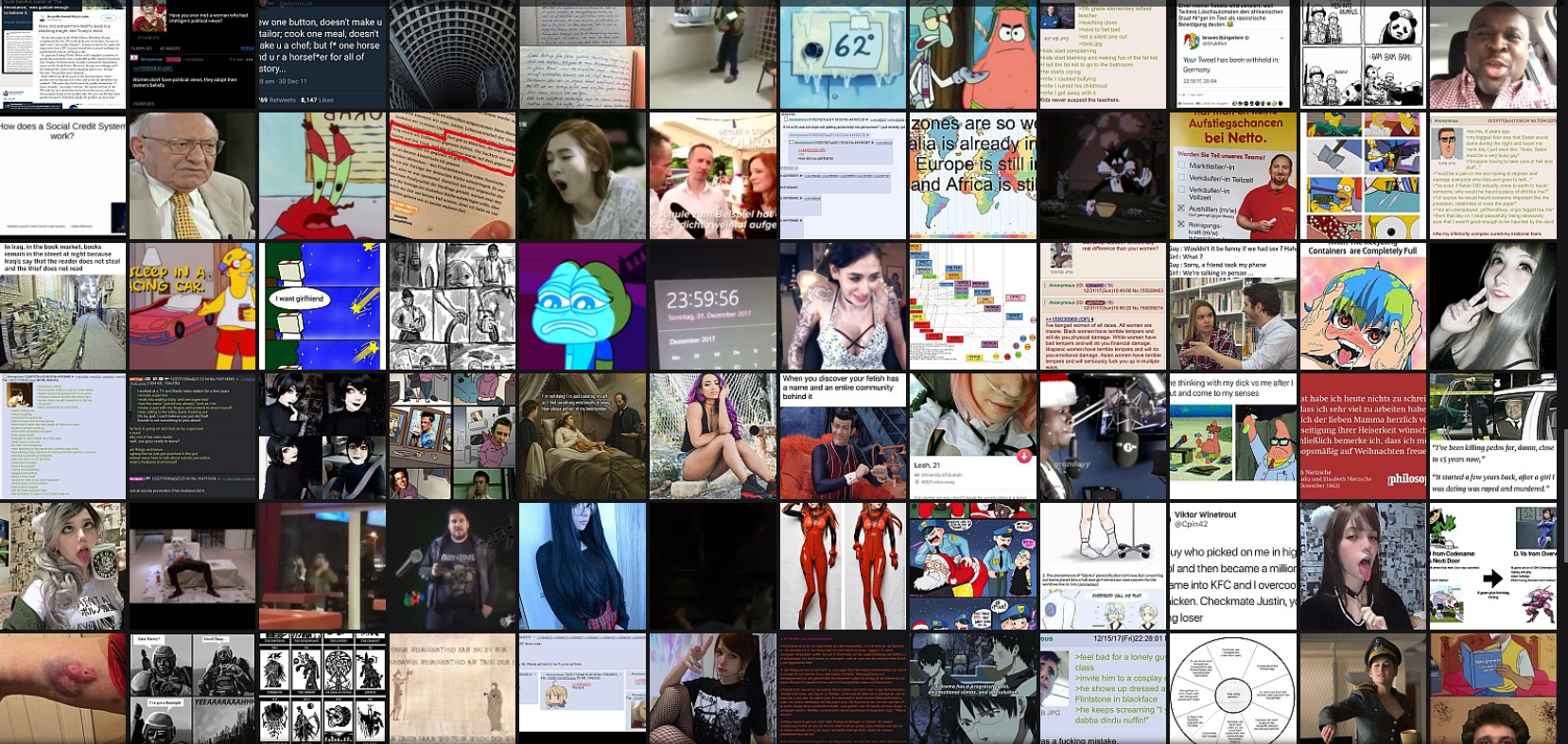Open the 'Leah, 21' profile thumbnail
Viewport: 1568px width, 744px height.
(x=972, y=436)
